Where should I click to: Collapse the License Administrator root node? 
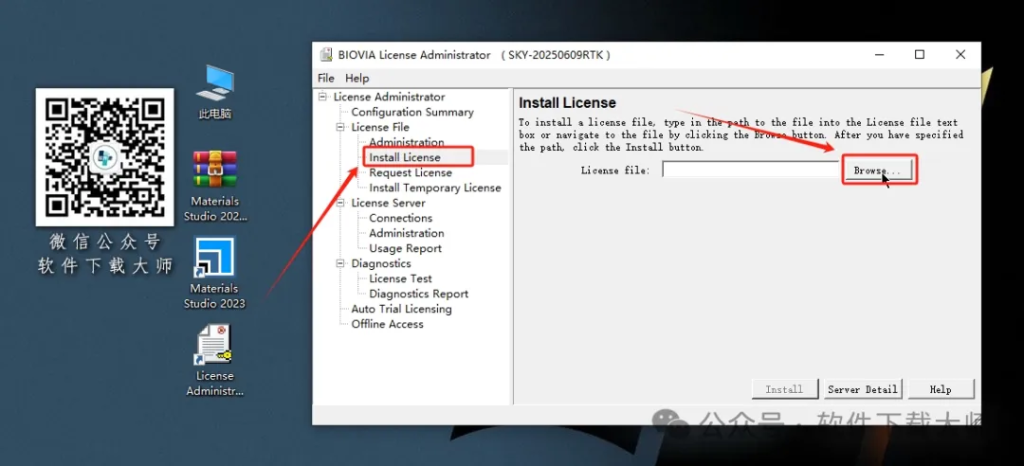pyautogui.click(x=323, y=97)
